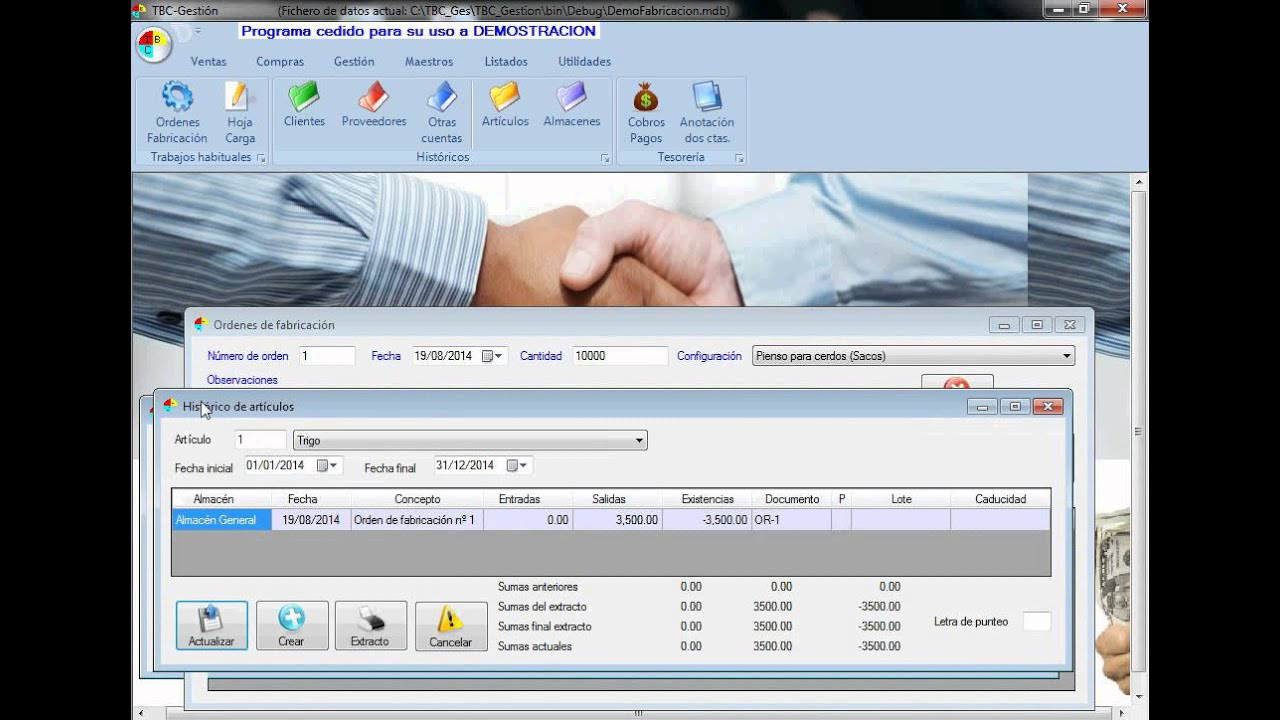The height and width of the screenshot is (720, 1280).
Task: Open the Almacenes histórico
Action: (x=571, y=105)
